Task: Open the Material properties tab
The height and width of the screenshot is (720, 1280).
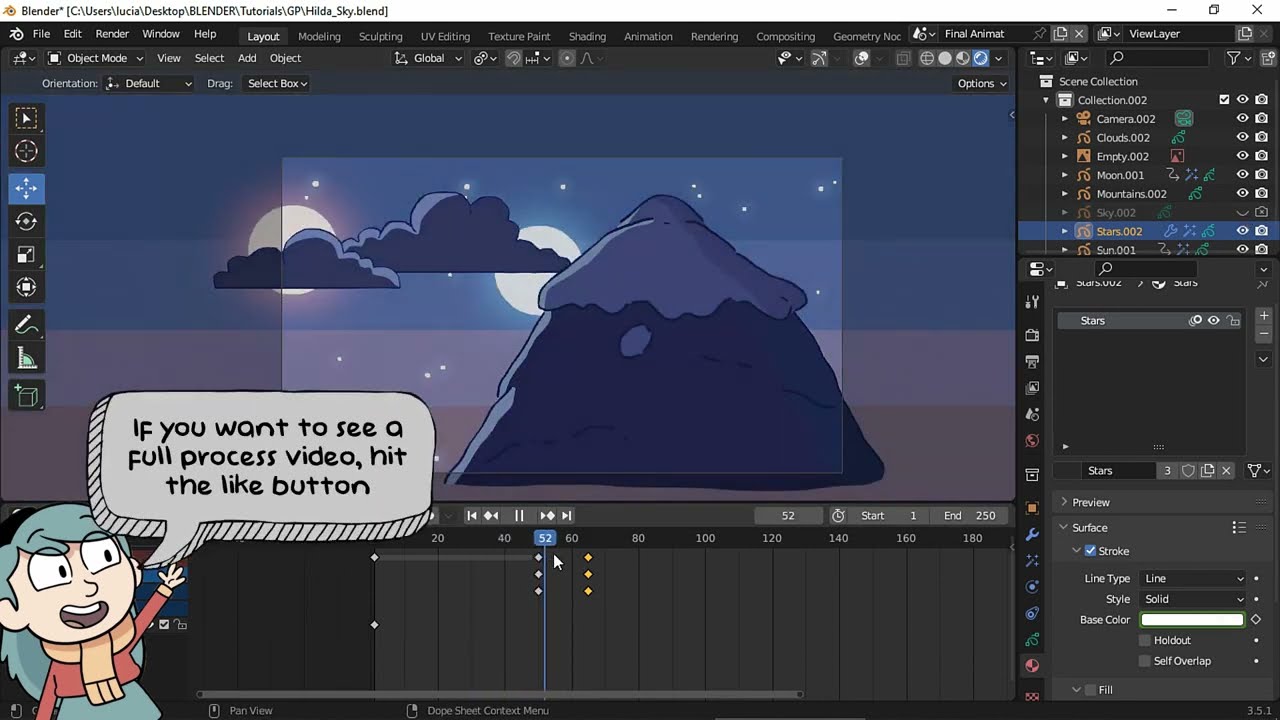Action: coord(1032,665)
